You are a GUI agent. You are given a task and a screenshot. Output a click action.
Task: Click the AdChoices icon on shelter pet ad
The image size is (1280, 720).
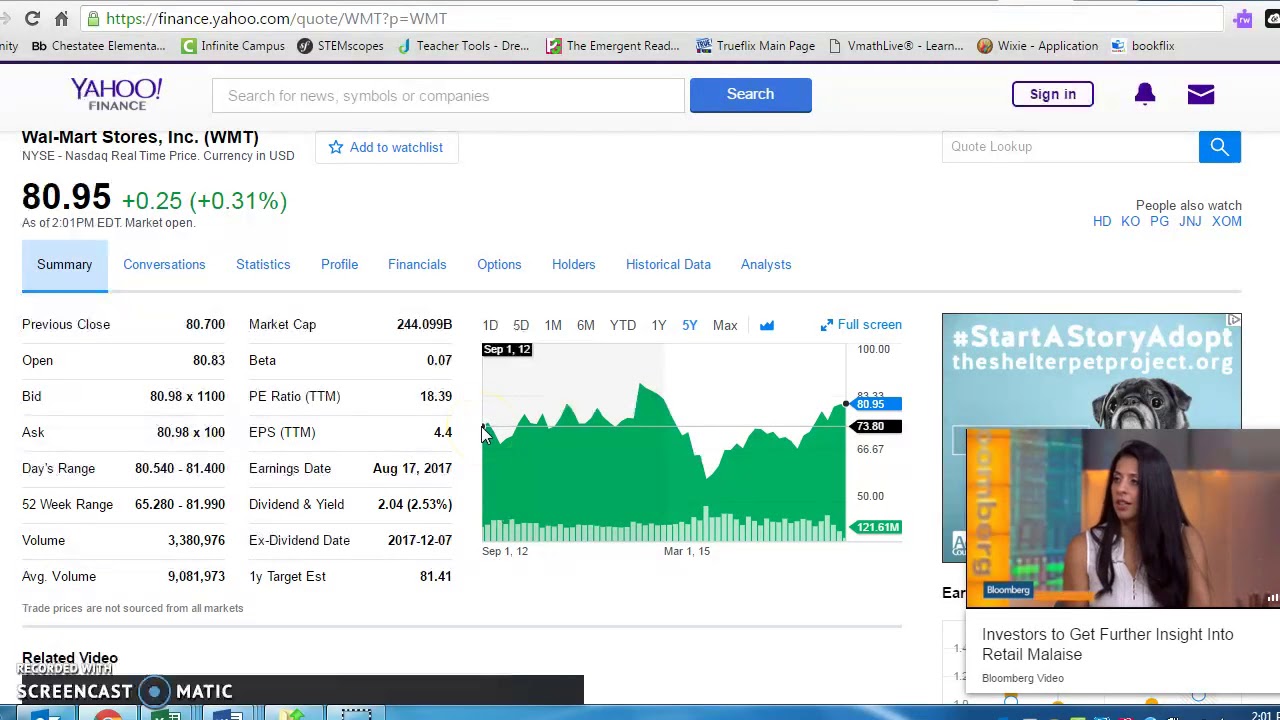(1234, 320)
